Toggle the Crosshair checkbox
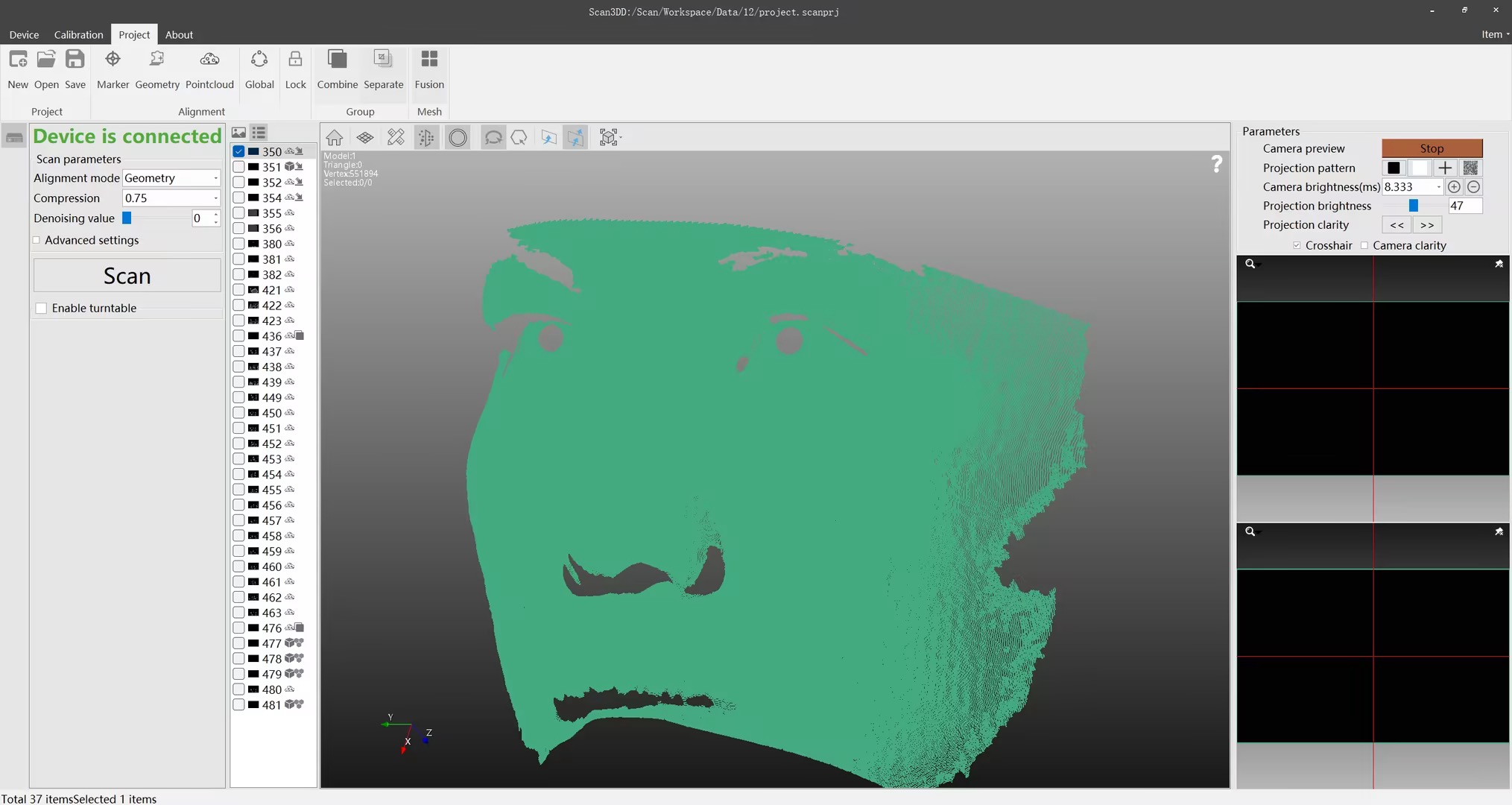Screen dimensions: 1512x805 point(1297,245)
